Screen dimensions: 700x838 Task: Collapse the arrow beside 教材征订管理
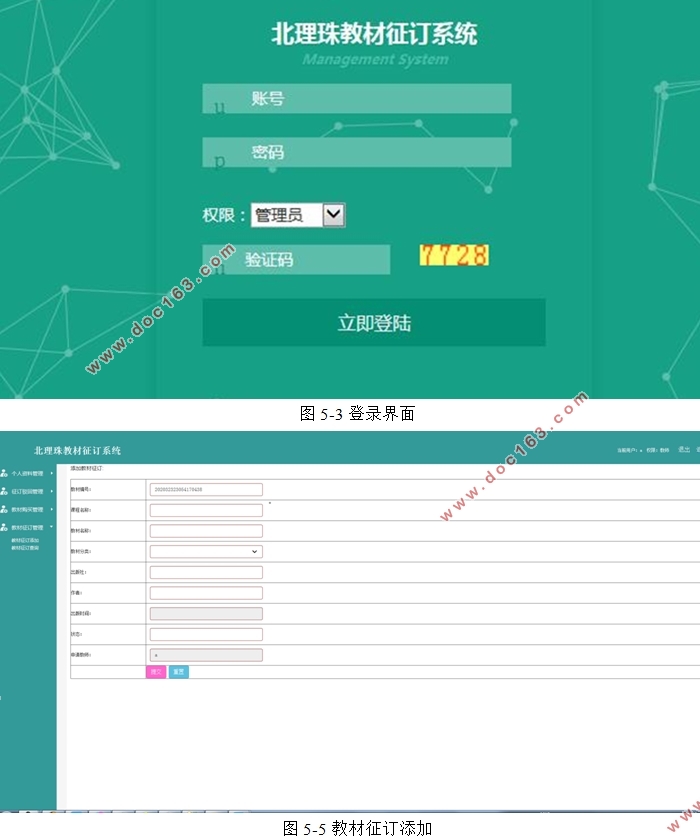51,527
